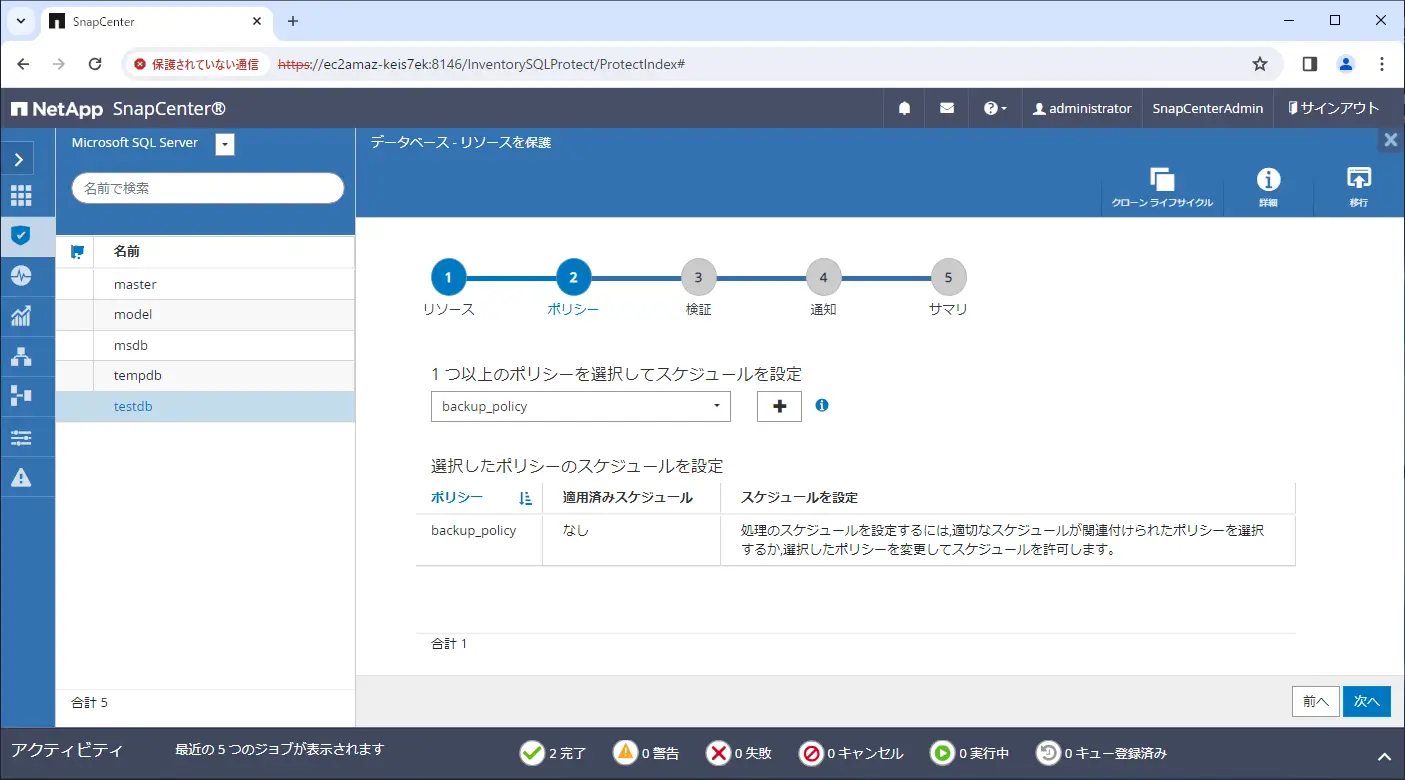Click the SnapCenterAdmin role
Viewport: 1405px width, 780px height.
pos(1207,108)
